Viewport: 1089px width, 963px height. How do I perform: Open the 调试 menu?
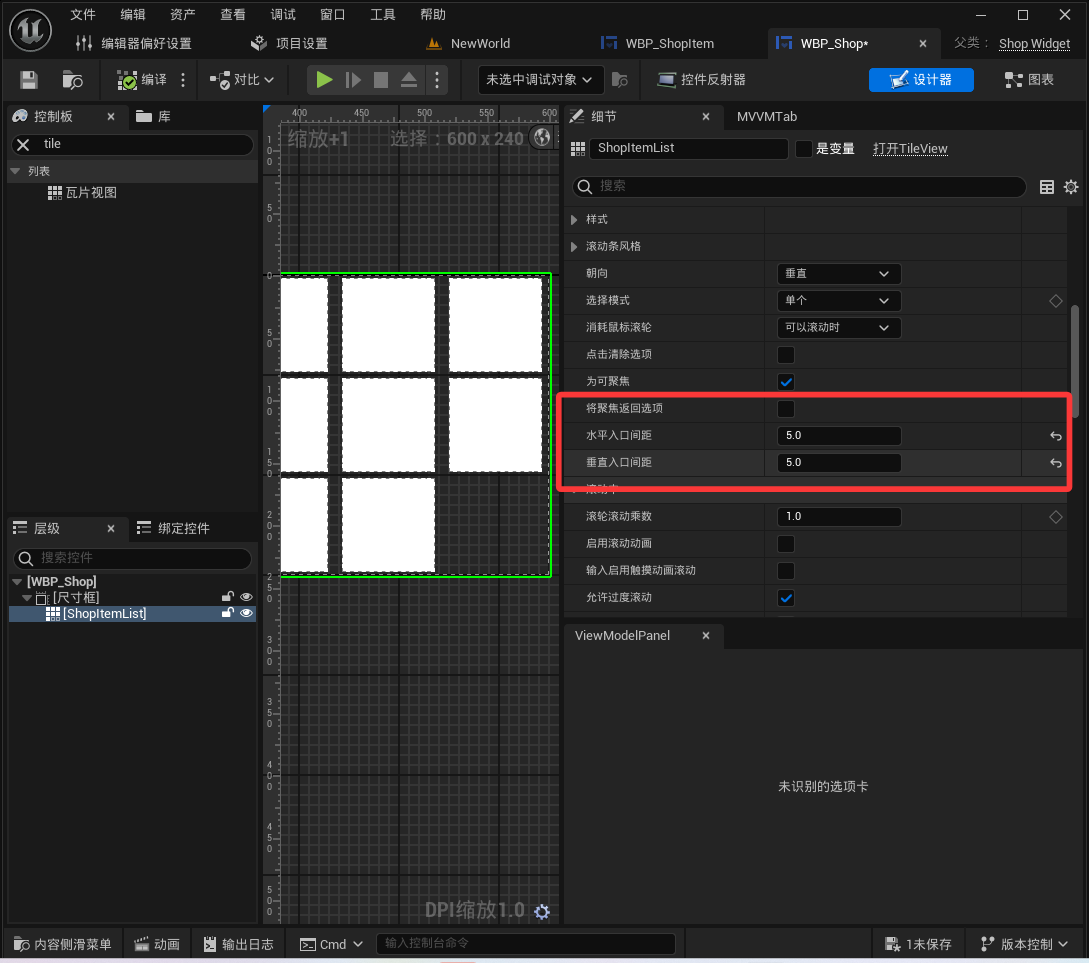(x=283, y=15)
